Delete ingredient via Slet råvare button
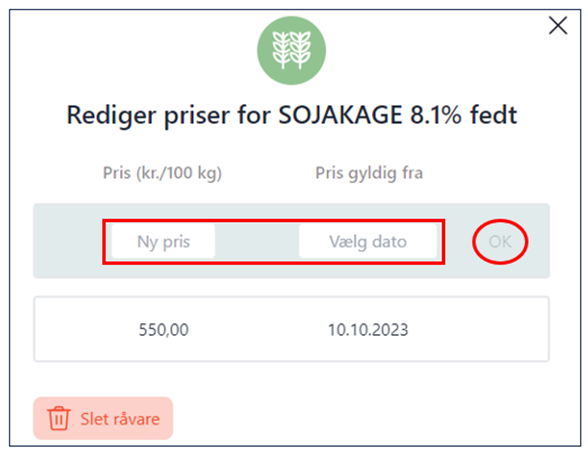 pyautogui.click(x=103, y=418)
